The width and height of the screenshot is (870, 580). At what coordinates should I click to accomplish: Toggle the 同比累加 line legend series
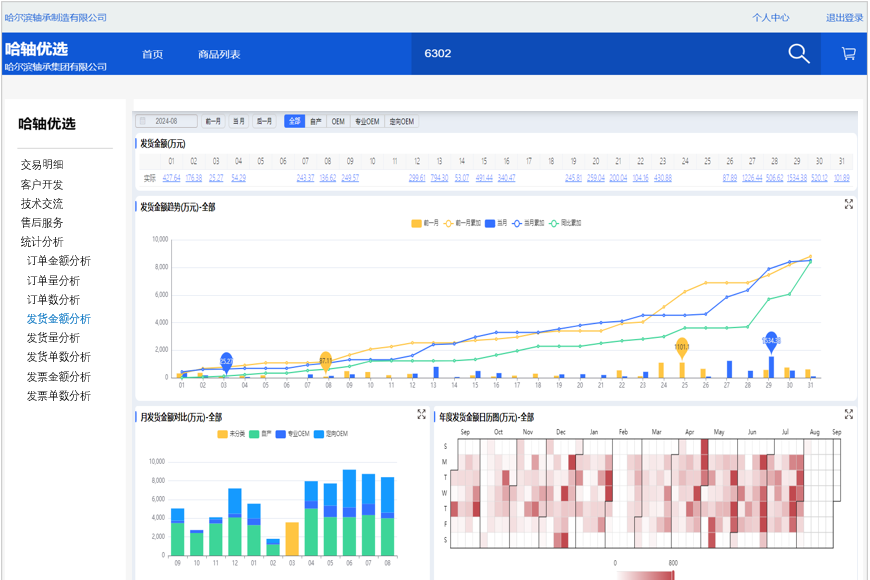tap(565, 223)
